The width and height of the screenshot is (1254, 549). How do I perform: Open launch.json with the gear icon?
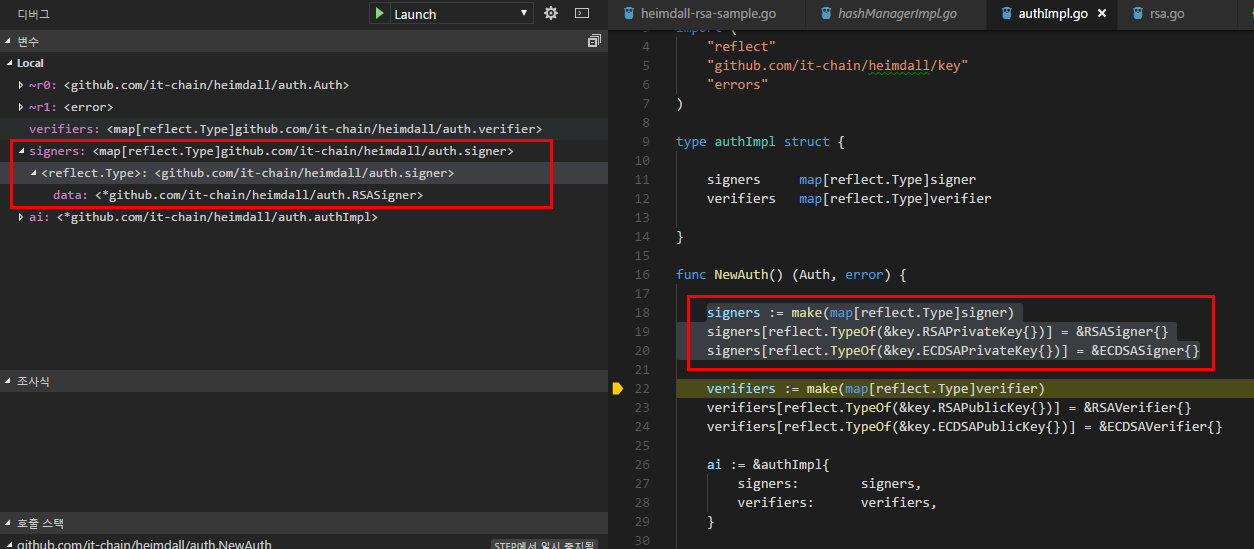click(551, 14)
